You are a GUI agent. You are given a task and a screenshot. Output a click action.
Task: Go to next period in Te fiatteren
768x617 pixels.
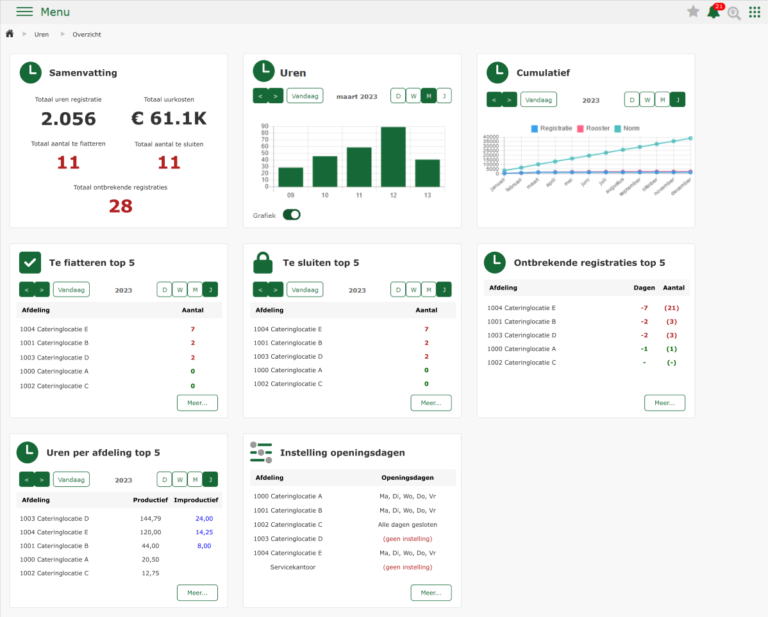tap(41, 290)
